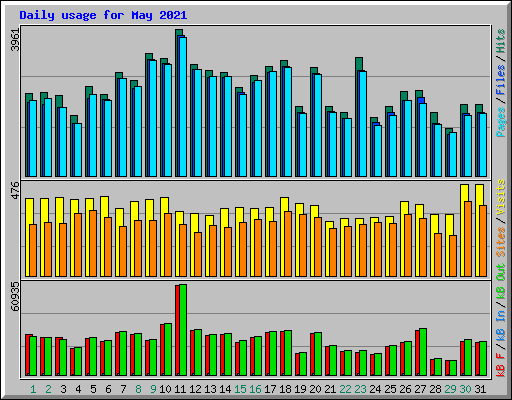Click the title "Daily usage for May 2021"
512x400 pixels.
coord(103,15)
